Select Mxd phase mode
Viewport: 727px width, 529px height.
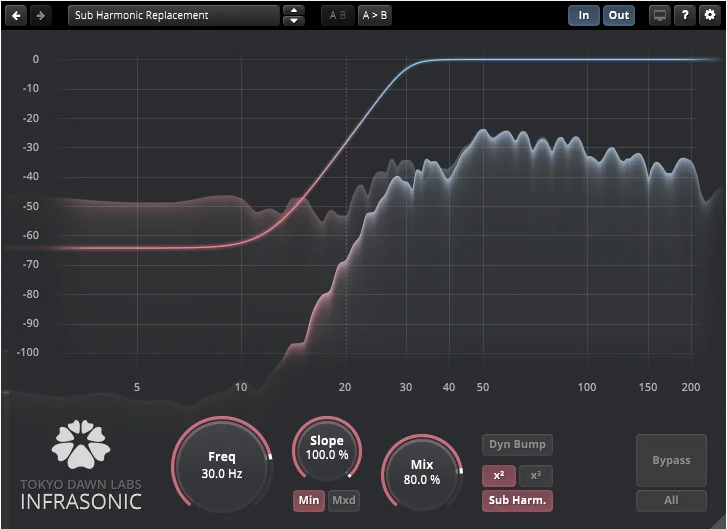click(x=344, y=500)
